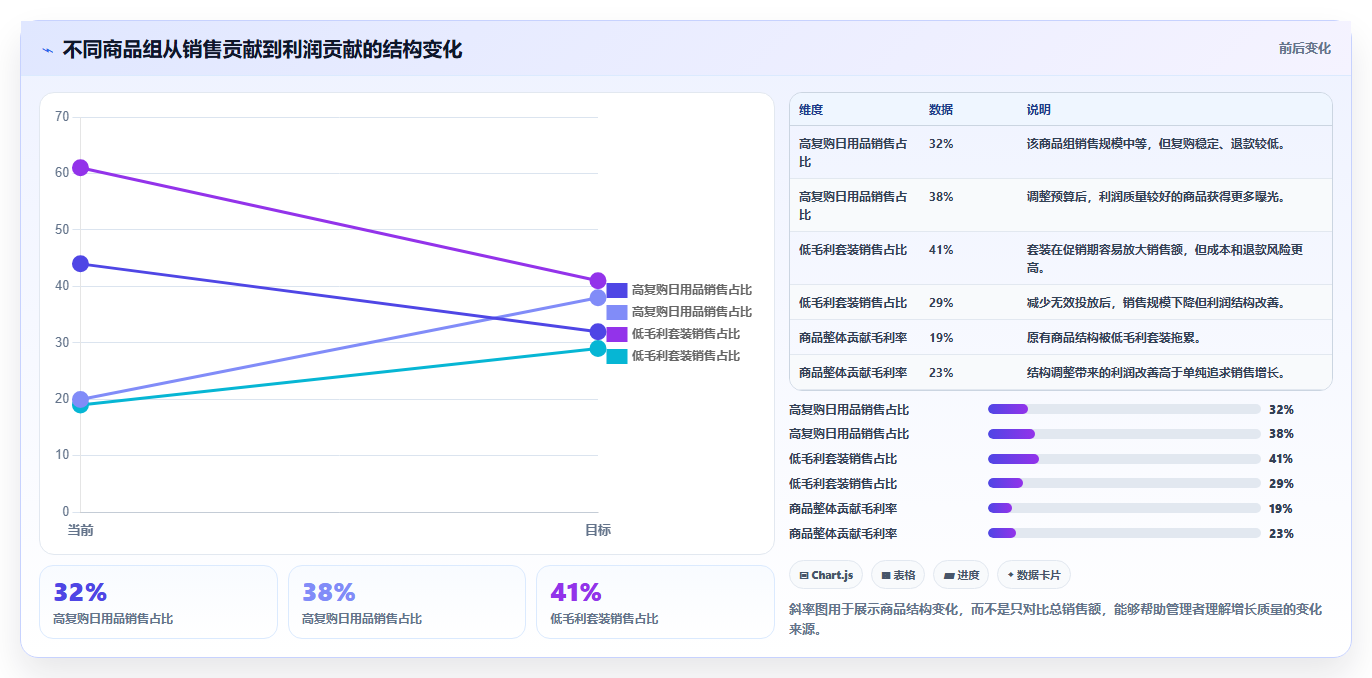
Task: Toggle the cyan legend swatch for 低毛利套装销售占比
Action: point(617,356)
